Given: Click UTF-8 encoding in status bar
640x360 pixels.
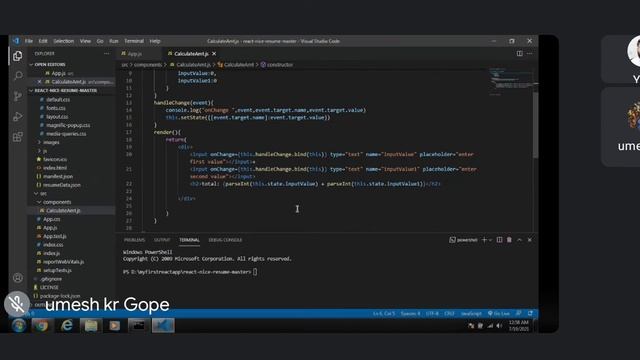Looking at the screenshot, I should (432, 314).
